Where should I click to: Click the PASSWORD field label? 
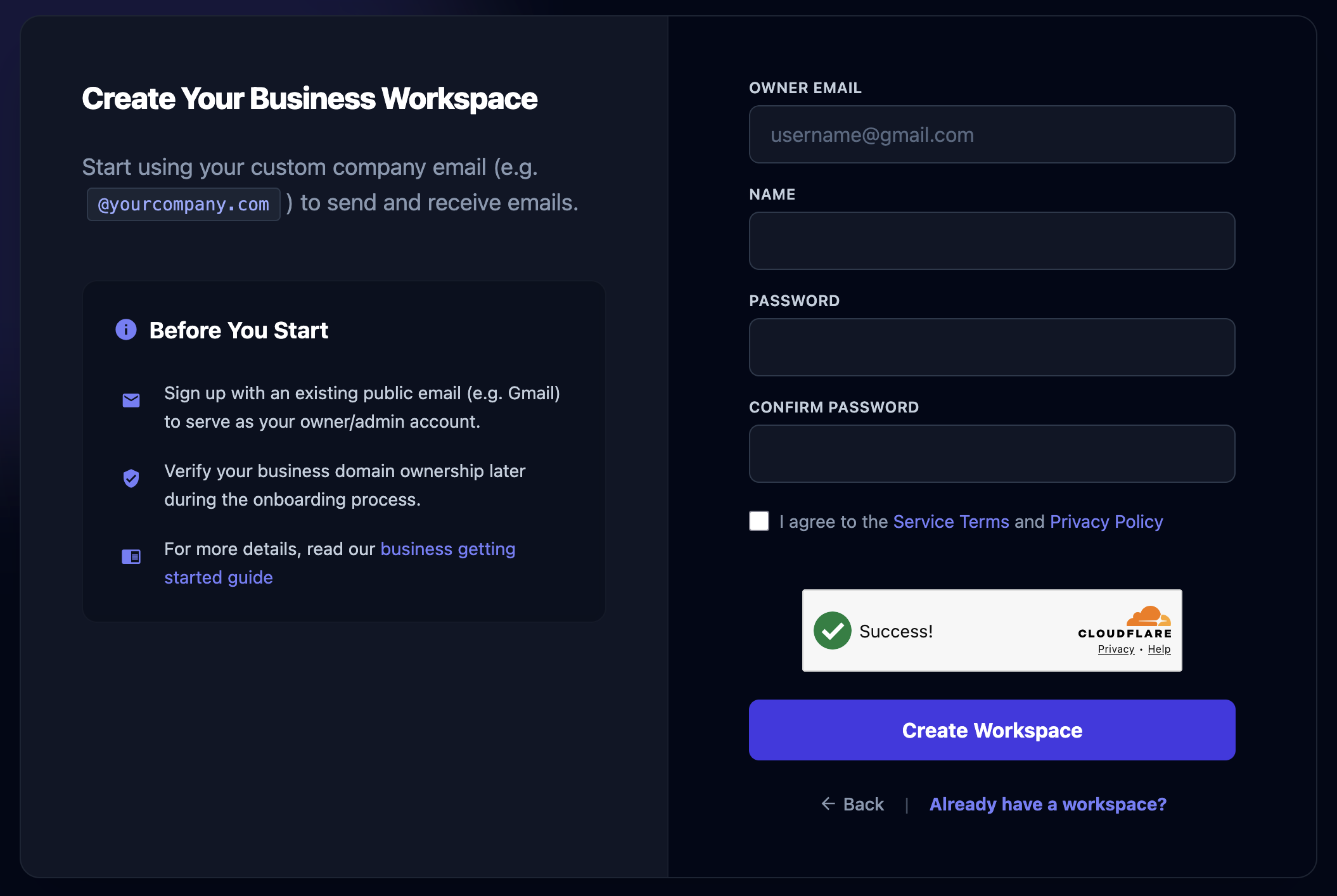click(x=795, y=301)
